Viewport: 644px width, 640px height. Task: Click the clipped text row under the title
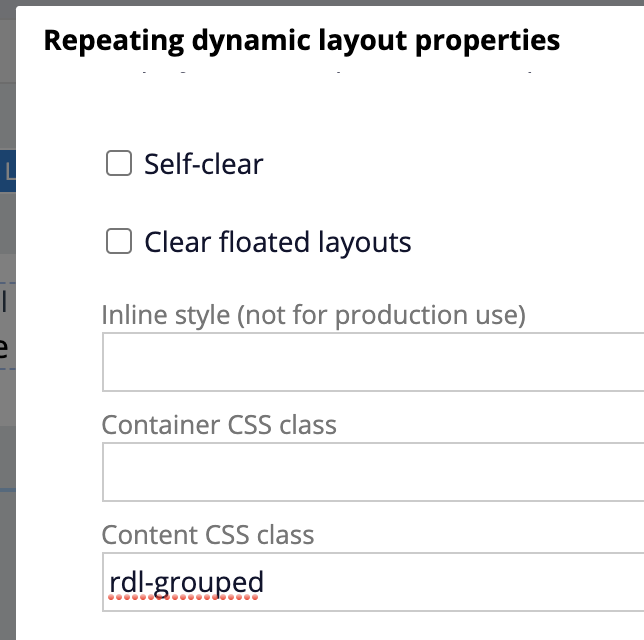pos(337,72)
